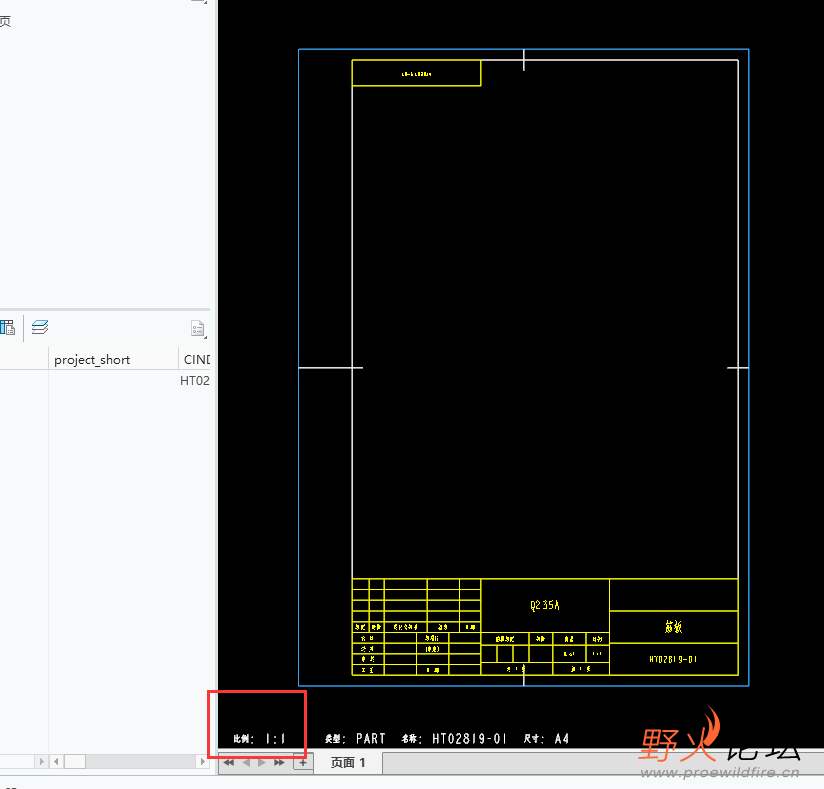Open the layer tree view icon
Image resolution: width=824 pixels, height=789 pixels.
pos(40,327)
